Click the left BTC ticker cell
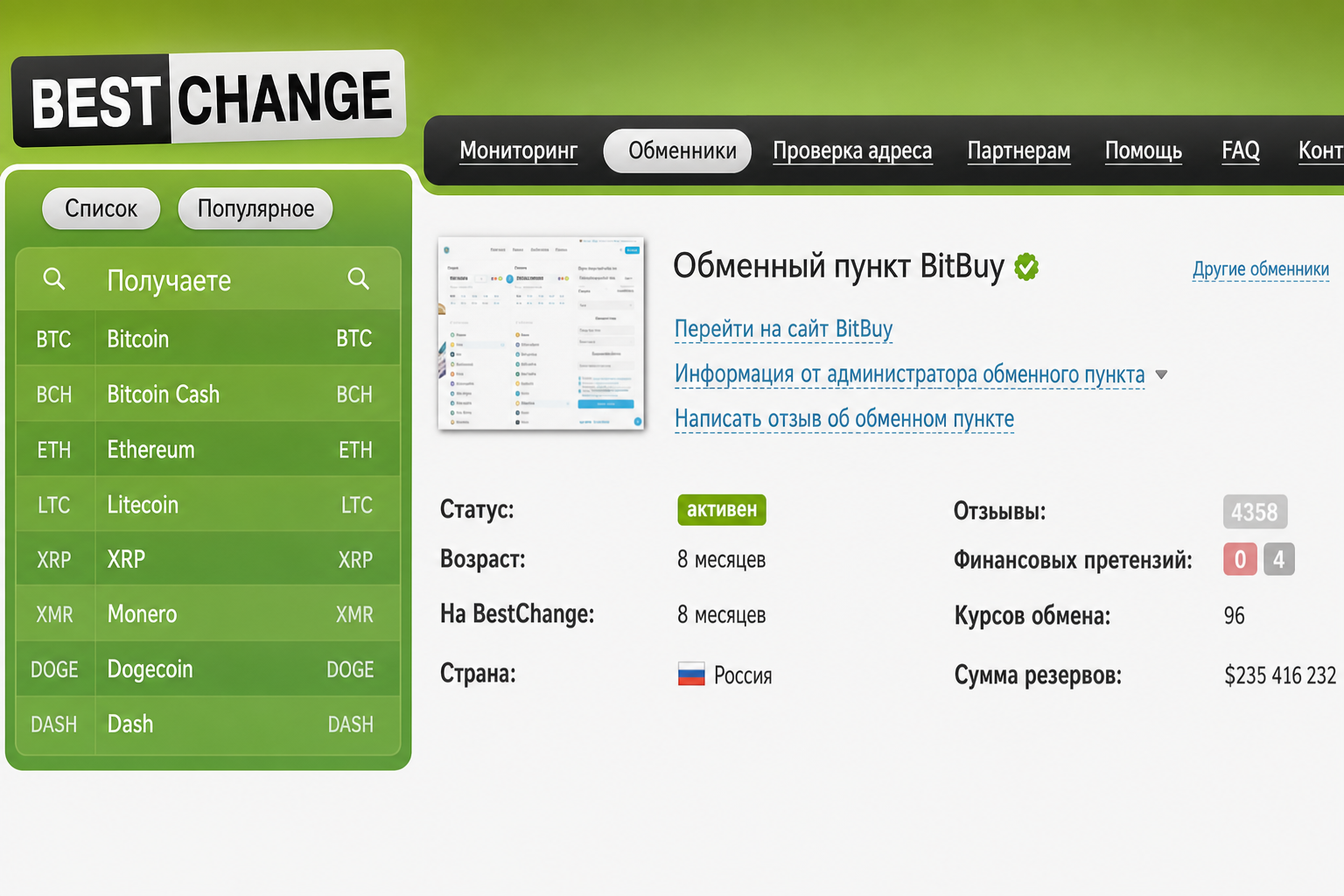The image size is (1344, 896). coord(54,339)
